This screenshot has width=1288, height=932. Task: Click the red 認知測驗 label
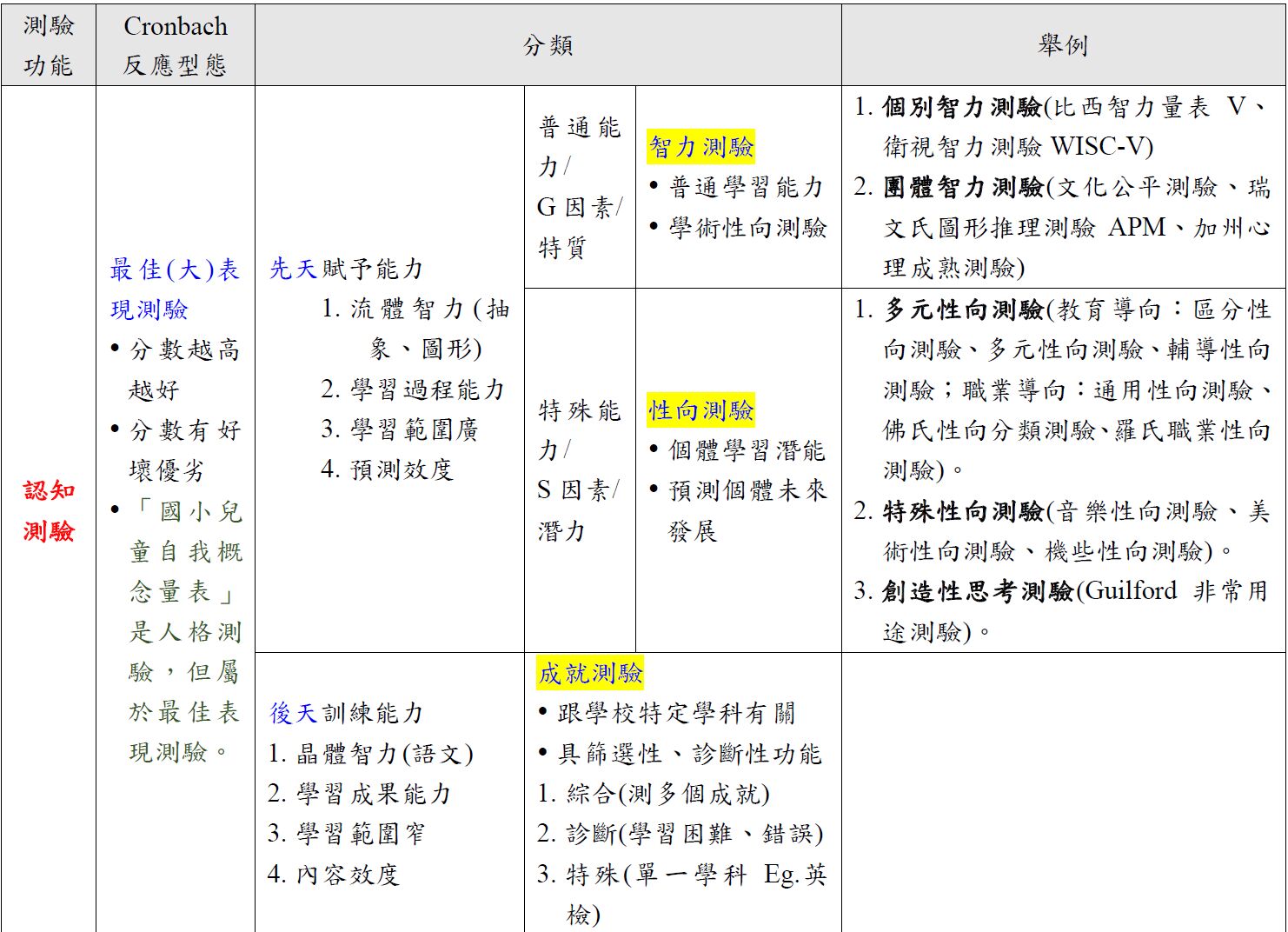point(49,510)
